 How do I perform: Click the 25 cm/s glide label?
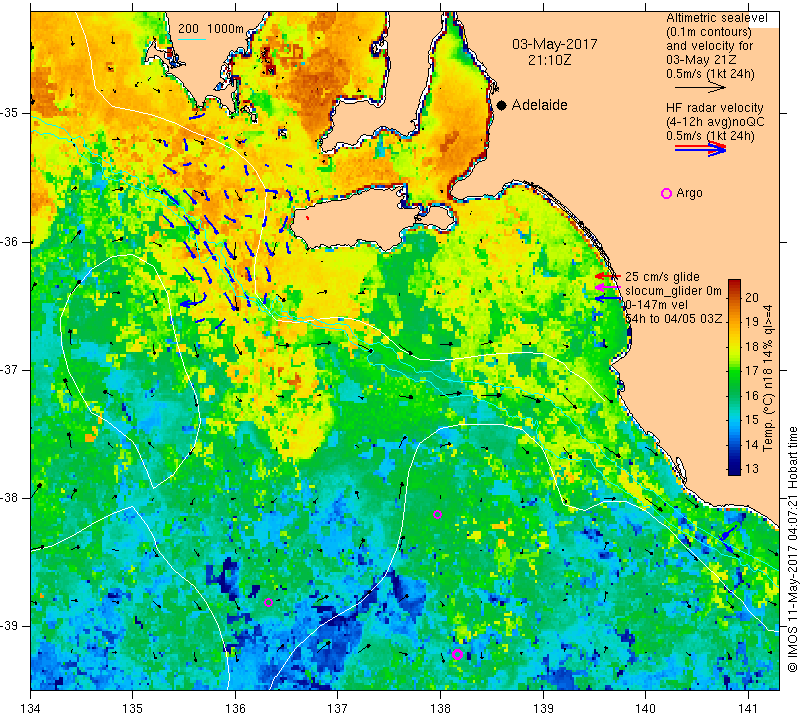pyautogui.click(x=662, y=277)
